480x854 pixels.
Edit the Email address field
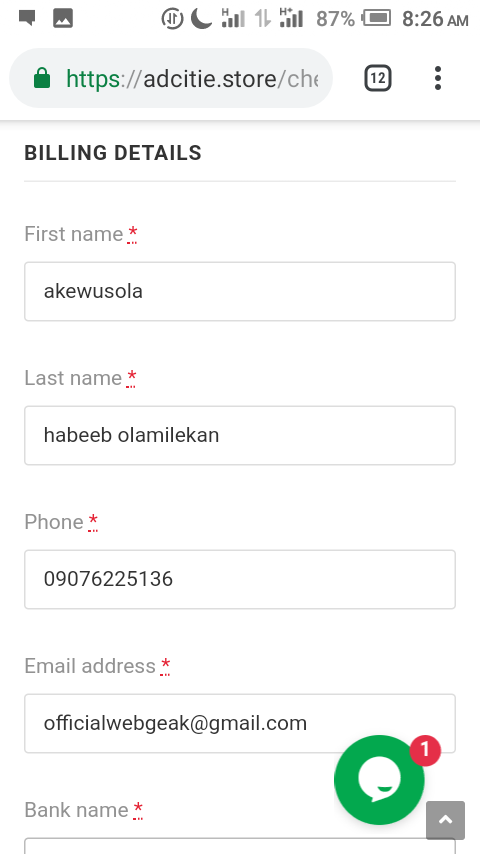(x=240, y=723)
